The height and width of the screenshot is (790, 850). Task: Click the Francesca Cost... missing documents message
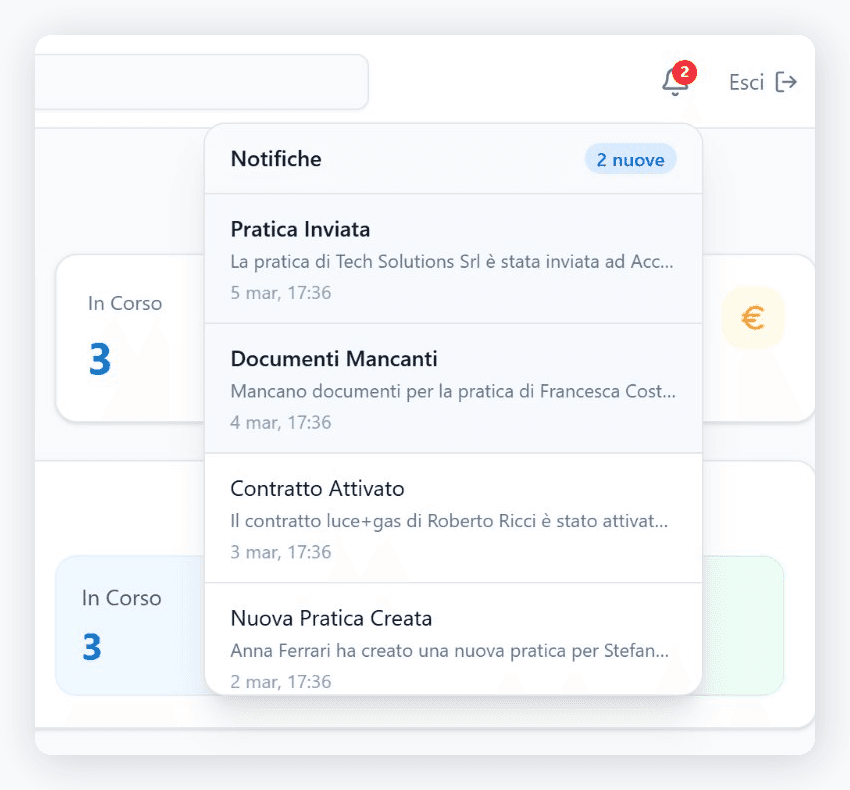452,392
